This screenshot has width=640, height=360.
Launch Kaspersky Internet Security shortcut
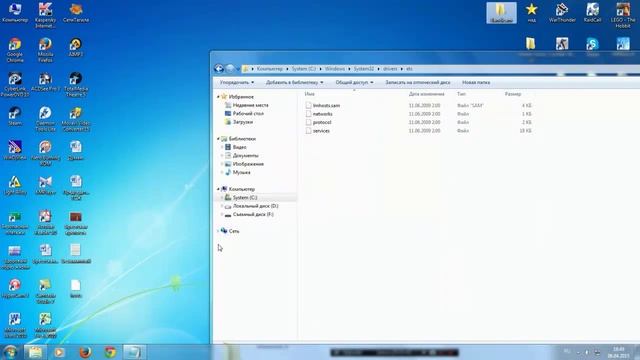tap(45, 15)
